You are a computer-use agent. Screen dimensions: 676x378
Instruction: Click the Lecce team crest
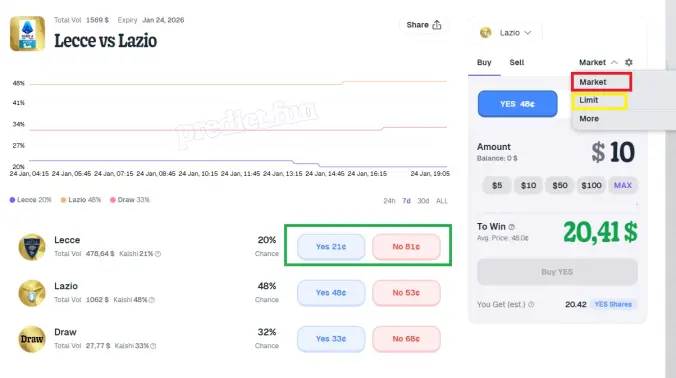click(32, 247)
